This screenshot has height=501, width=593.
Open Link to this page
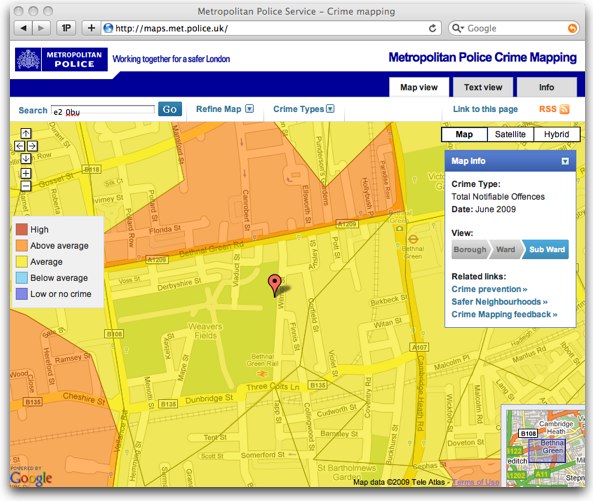[x=485, y=109]
